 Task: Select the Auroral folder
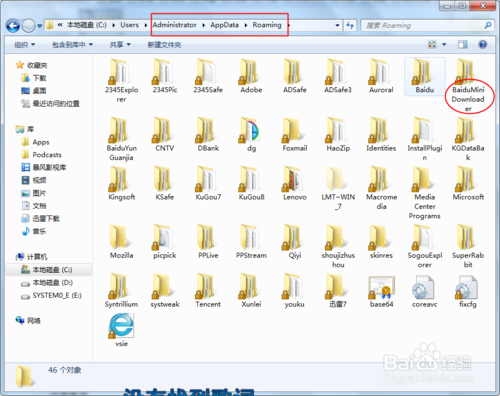[x=381, y=76]
